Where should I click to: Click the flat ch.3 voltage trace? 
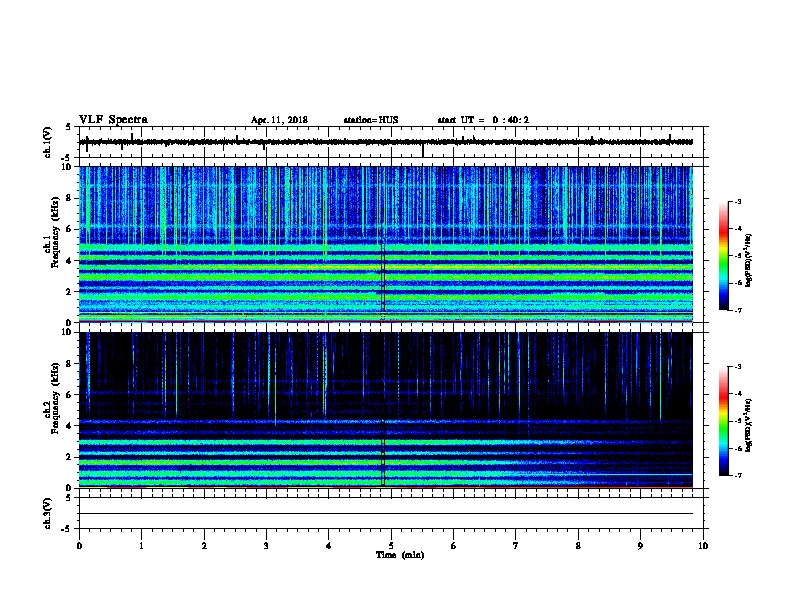point(386,514)
